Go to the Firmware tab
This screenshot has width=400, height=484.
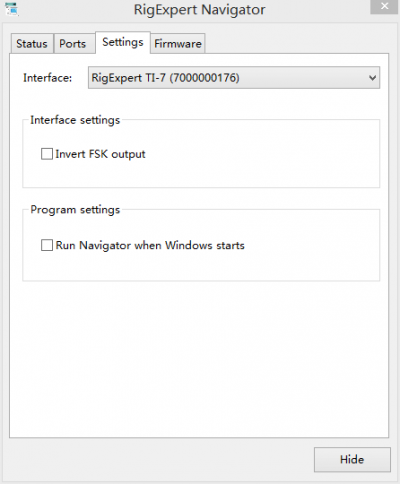tap(178, 43)
